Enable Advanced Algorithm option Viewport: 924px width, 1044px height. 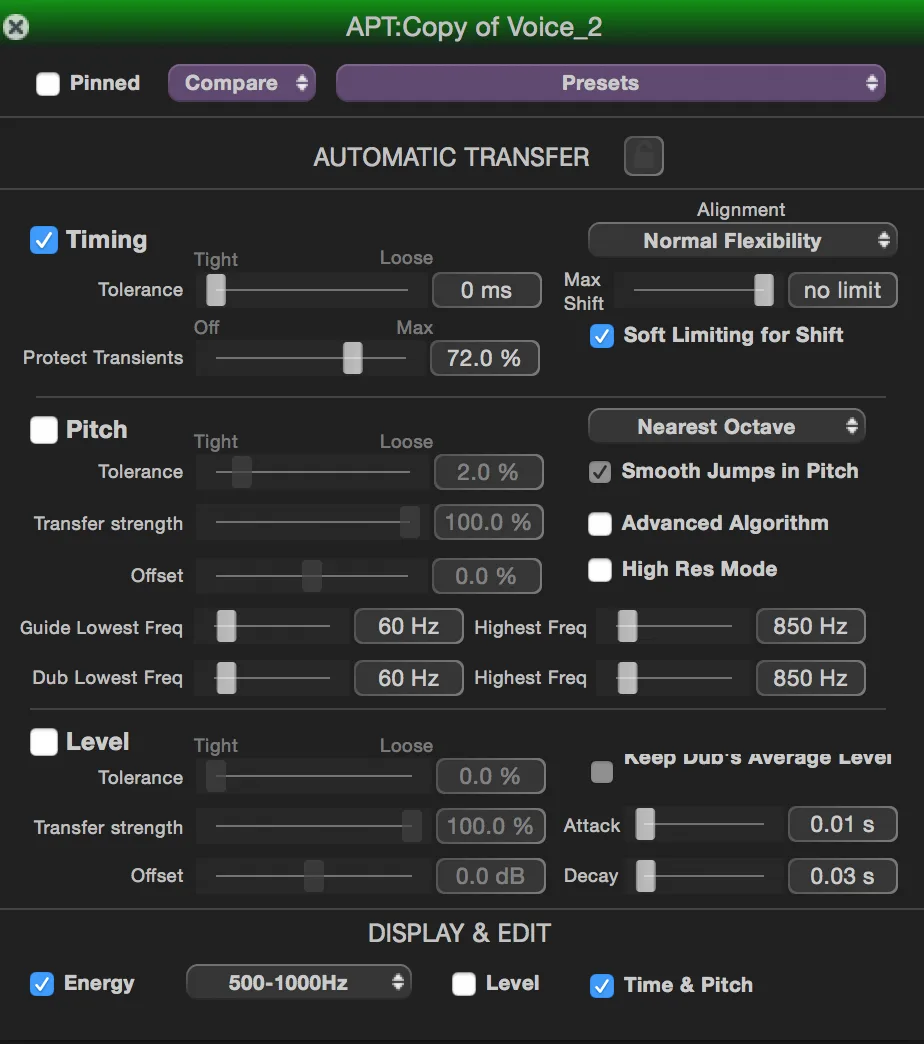[600, 524]
